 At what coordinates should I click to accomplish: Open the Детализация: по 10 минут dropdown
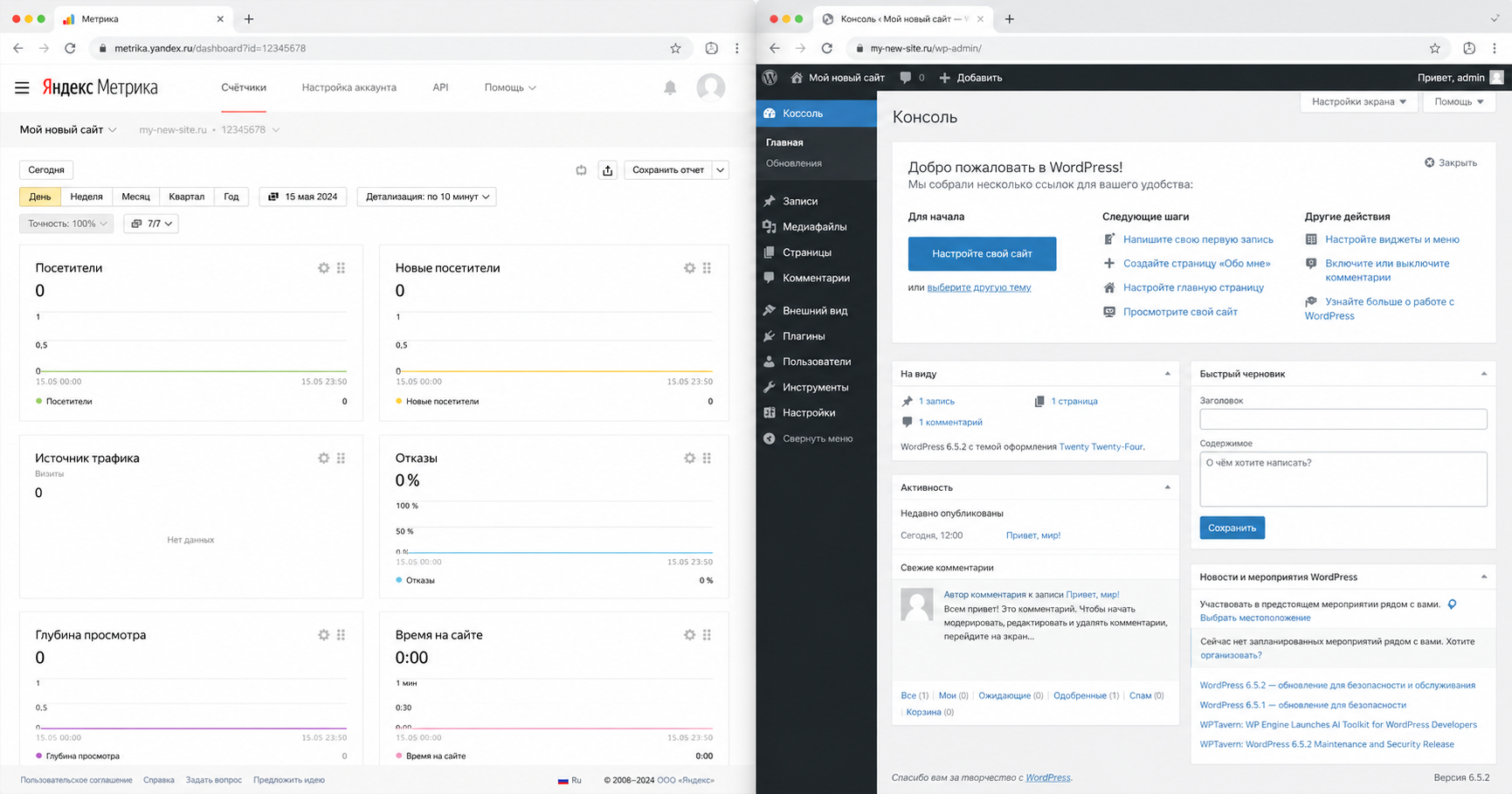pyautogui.click(x=427, y=197)
